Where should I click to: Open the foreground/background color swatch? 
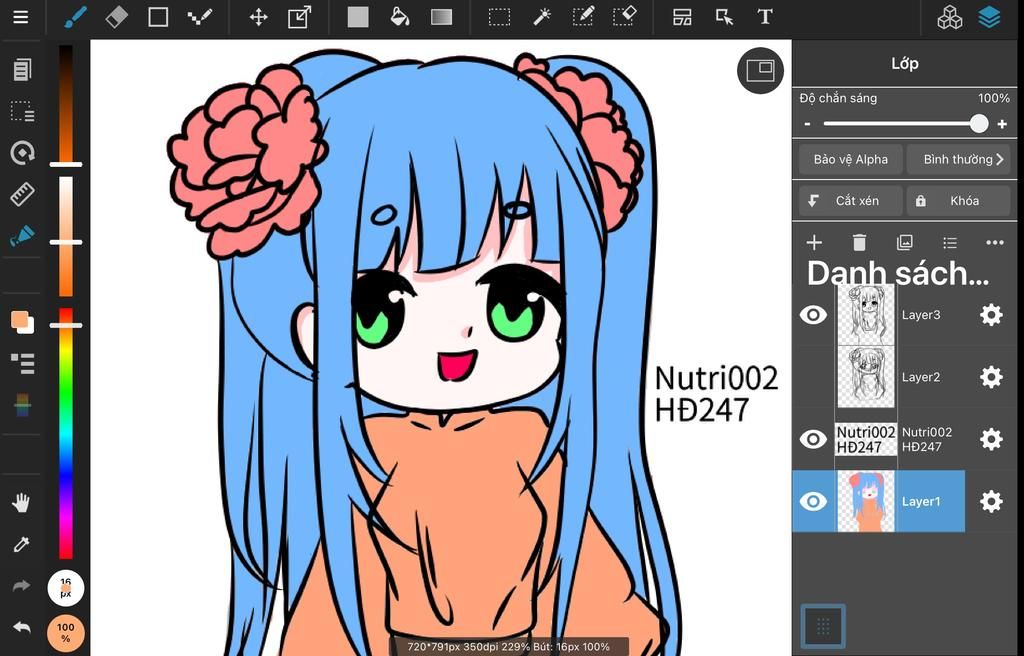(x=22, y=322)
